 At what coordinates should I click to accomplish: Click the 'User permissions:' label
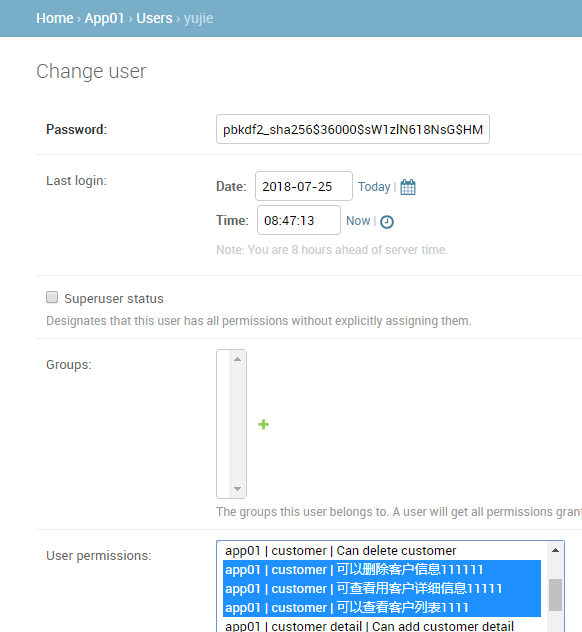[98, 555]
